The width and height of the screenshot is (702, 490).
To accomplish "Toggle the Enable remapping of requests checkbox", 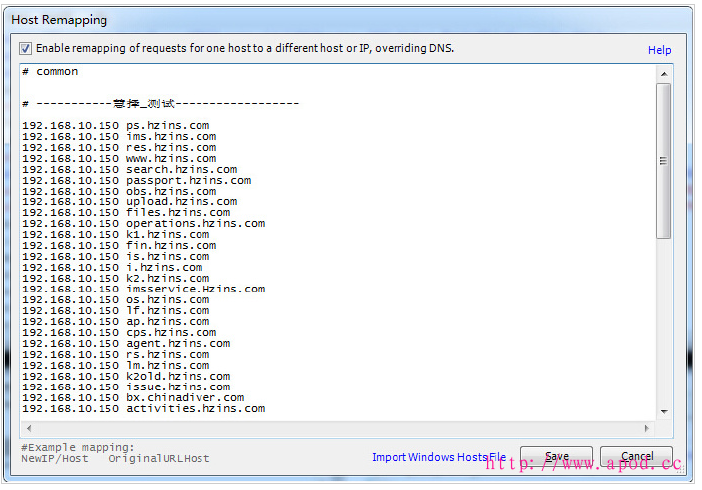I will pyautogui.click(x=26, y=48).
